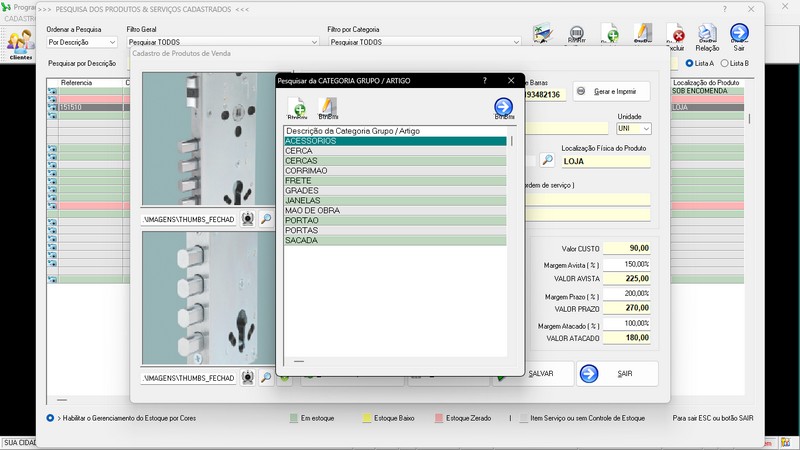Click the Excluir delete icon in toolbar
This screenshot has width=800, height=450.
pos(676,35)
